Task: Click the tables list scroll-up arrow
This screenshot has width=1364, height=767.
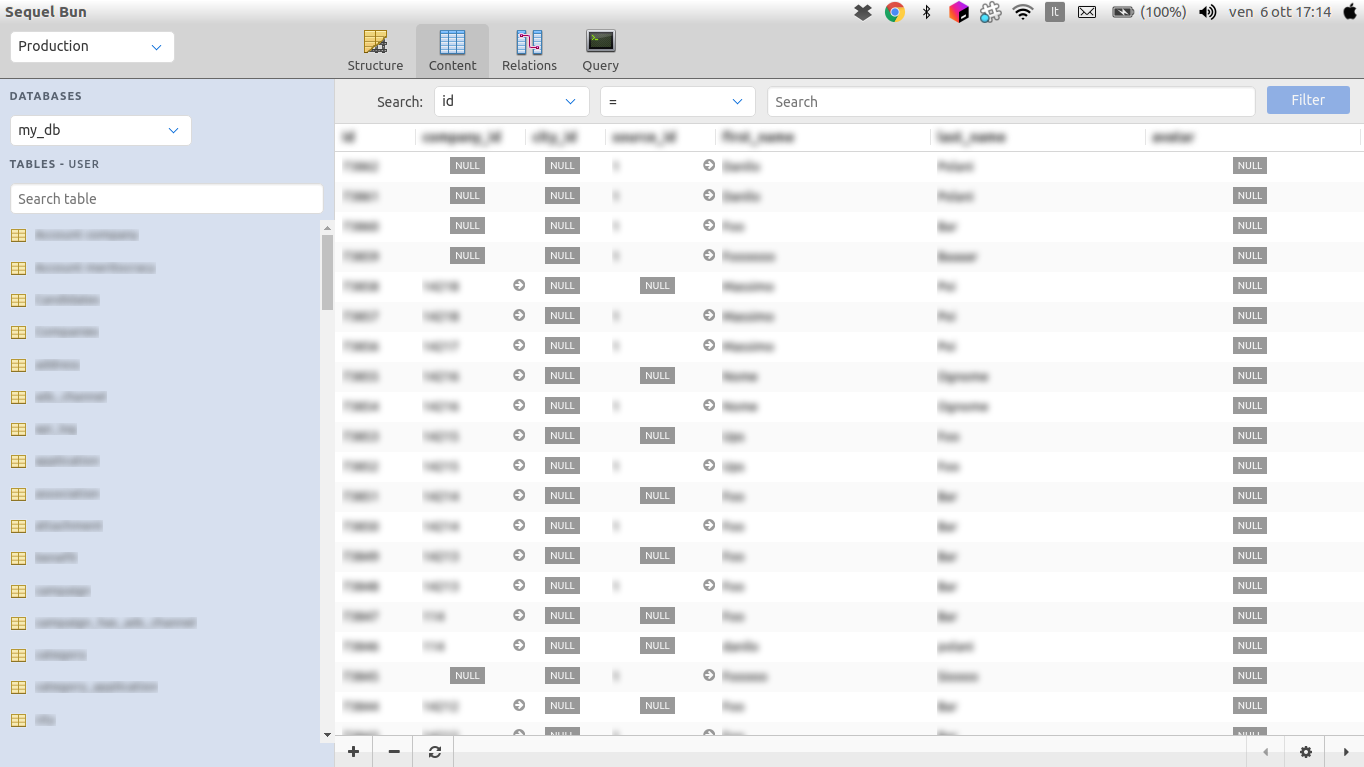Action: 327,228
